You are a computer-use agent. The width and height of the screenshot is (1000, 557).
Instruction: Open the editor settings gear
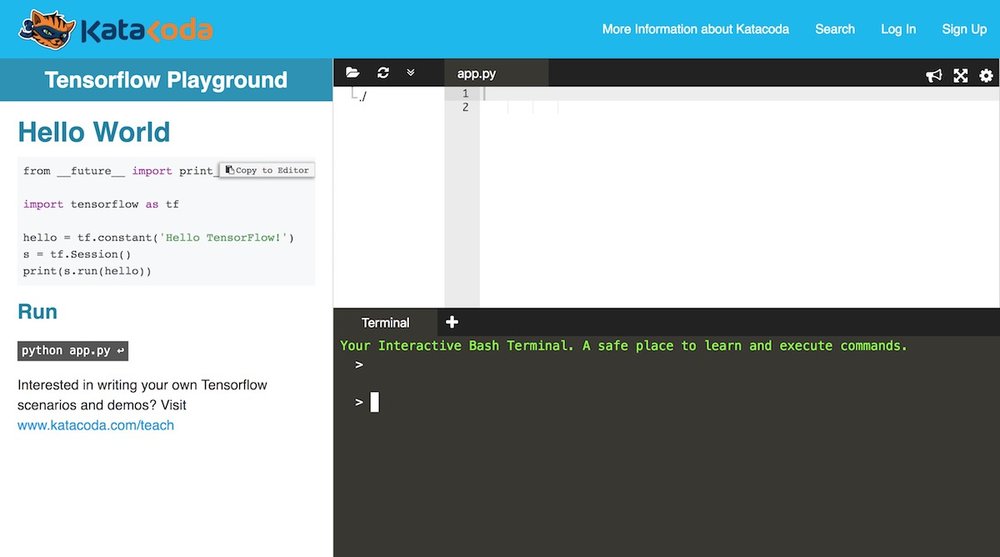[x=986, y=76]
